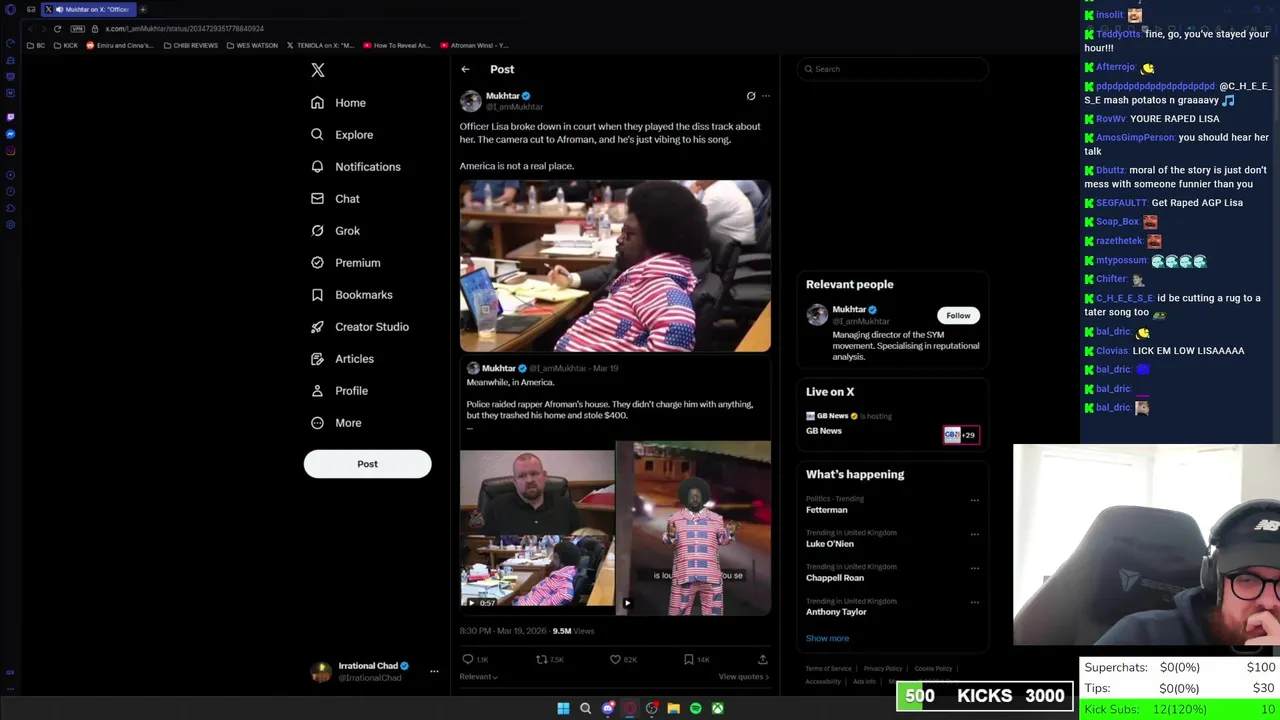1280x720 pixels.
Task: Open Messenger in the Opera sidebar
Action: pyautogui.click(x=10, y=134)
